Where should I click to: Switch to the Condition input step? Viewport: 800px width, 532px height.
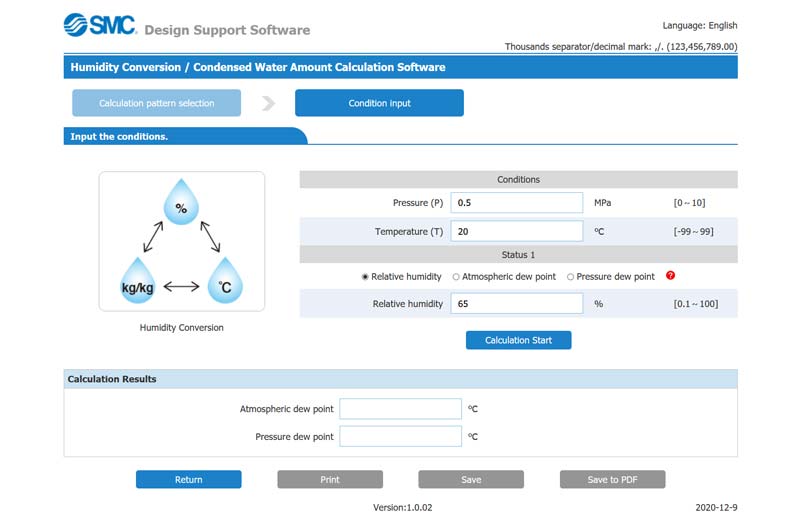[379, 103]
